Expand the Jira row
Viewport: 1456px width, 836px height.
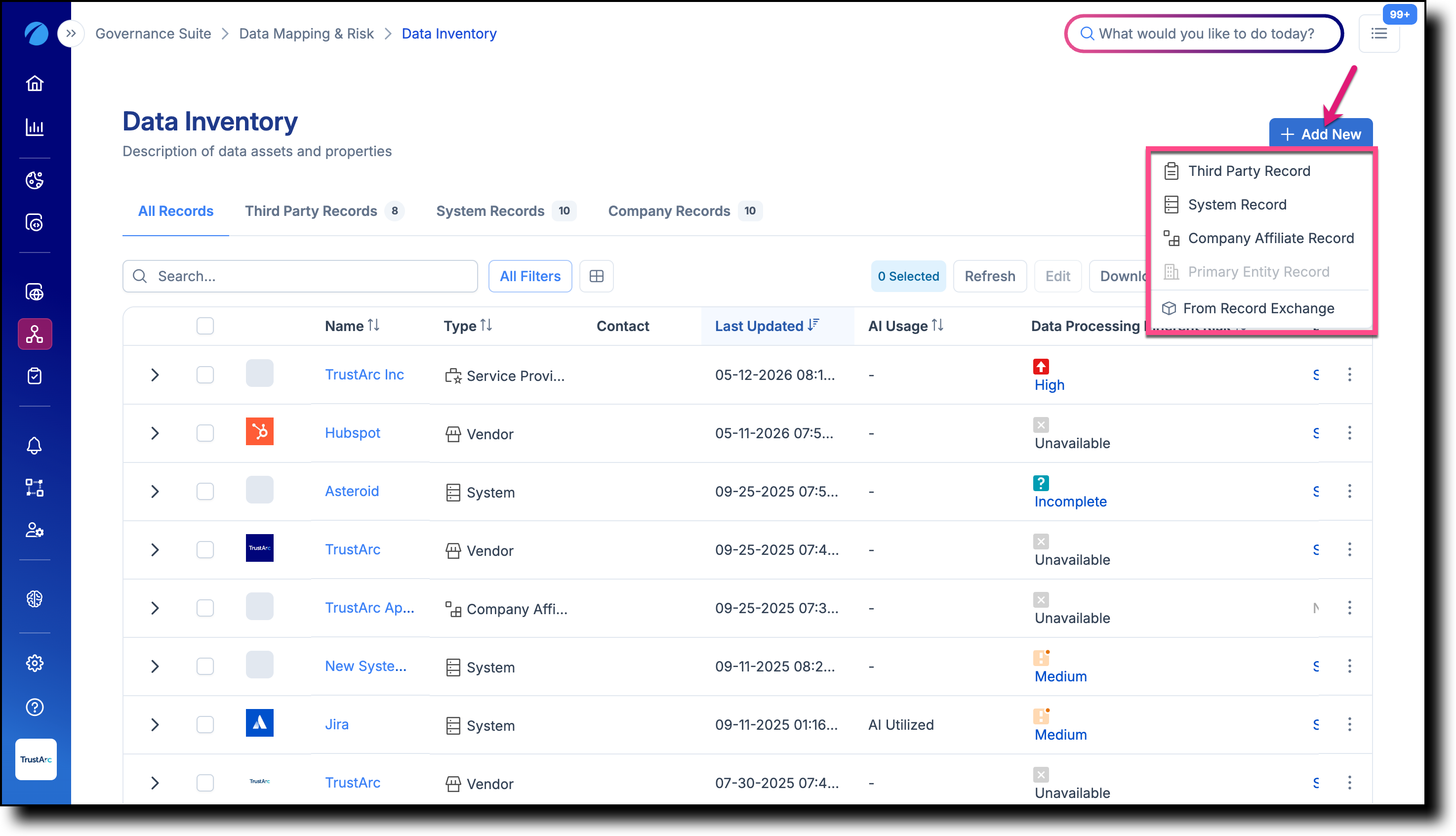coord(155,725)
